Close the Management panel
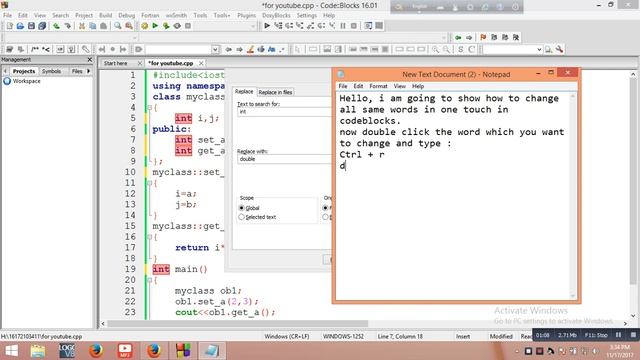The image size is (640, 360). (x=90, y=60)
